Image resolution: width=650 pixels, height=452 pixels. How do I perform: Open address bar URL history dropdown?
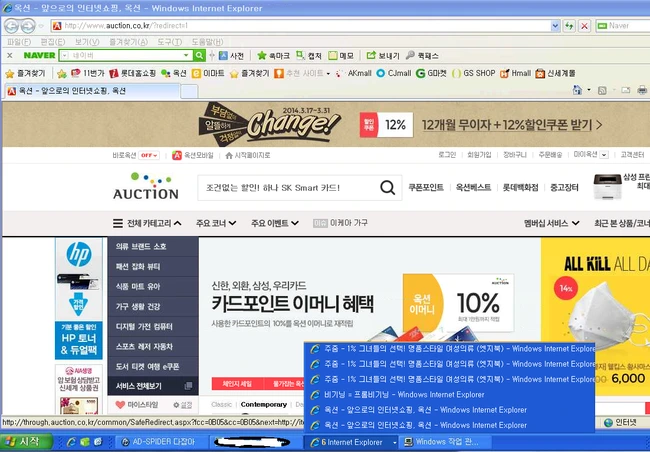pyautogui.click(x=555, y=26)
